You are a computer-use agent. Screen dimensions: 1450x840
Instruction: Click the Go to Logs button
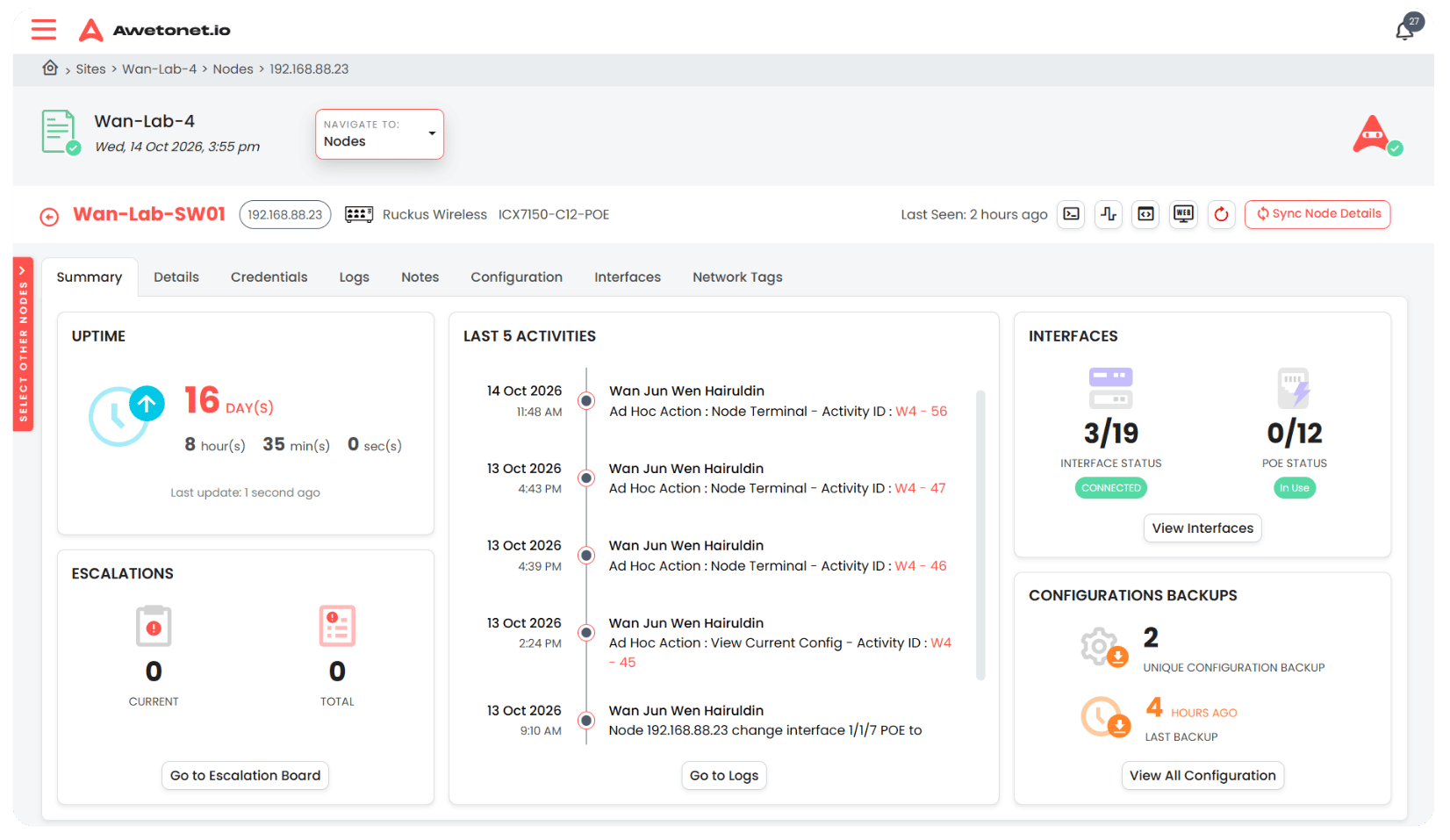723,776
